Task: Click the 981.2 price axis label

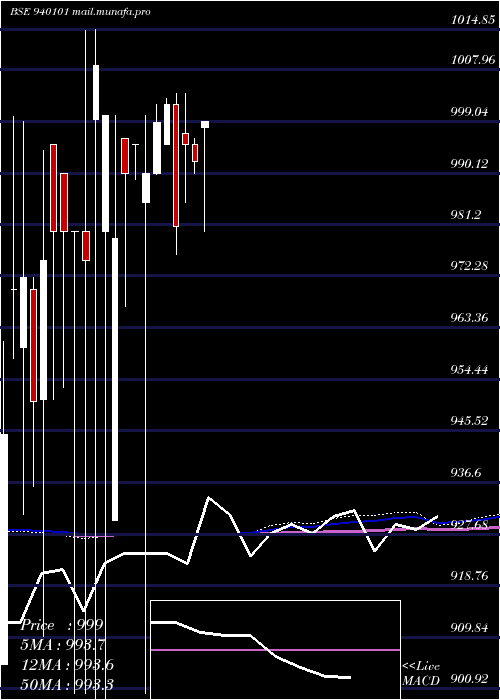Action: point(466,215)
